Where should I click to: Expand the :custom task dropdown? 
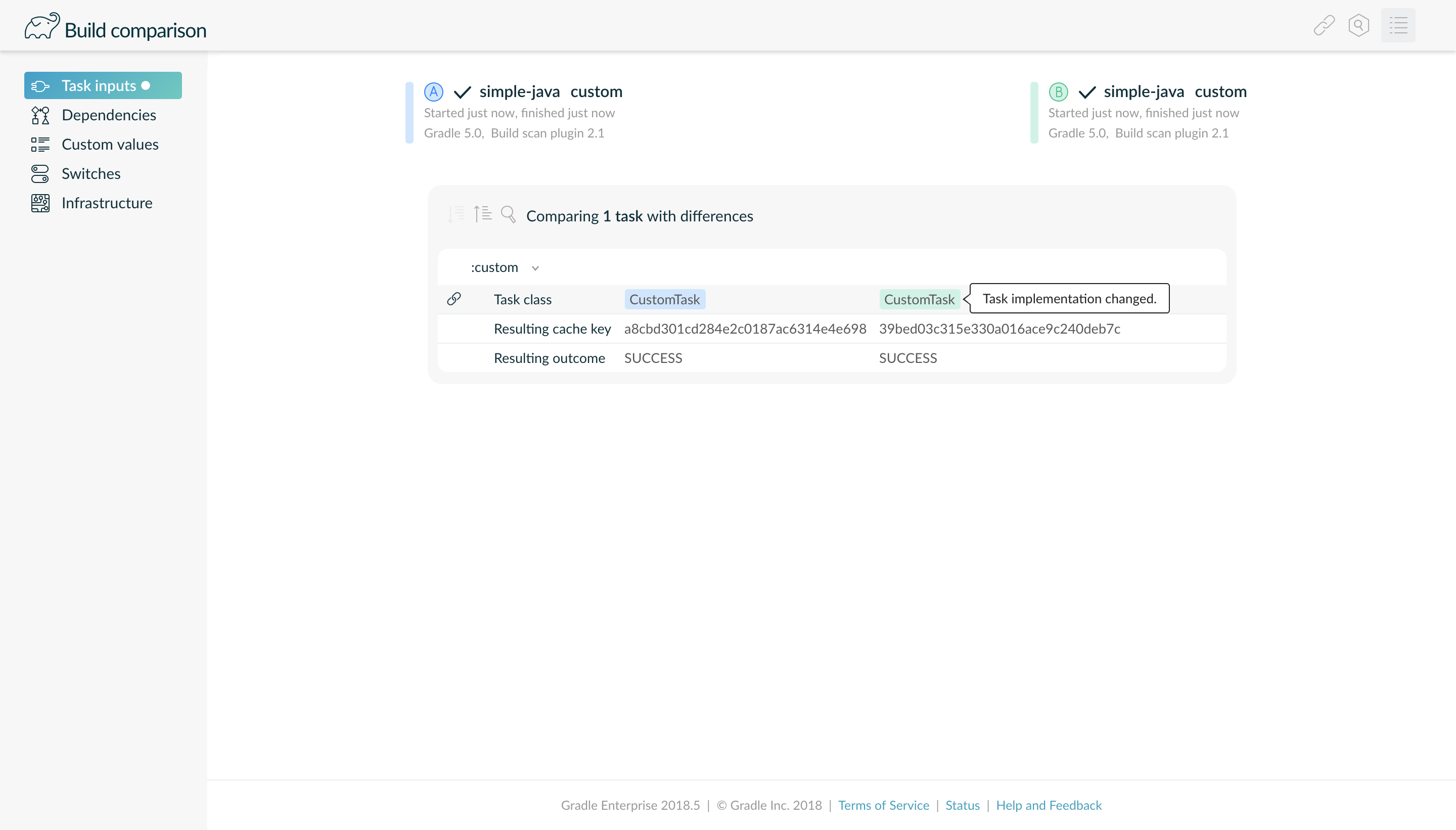[x=535, y=267]
